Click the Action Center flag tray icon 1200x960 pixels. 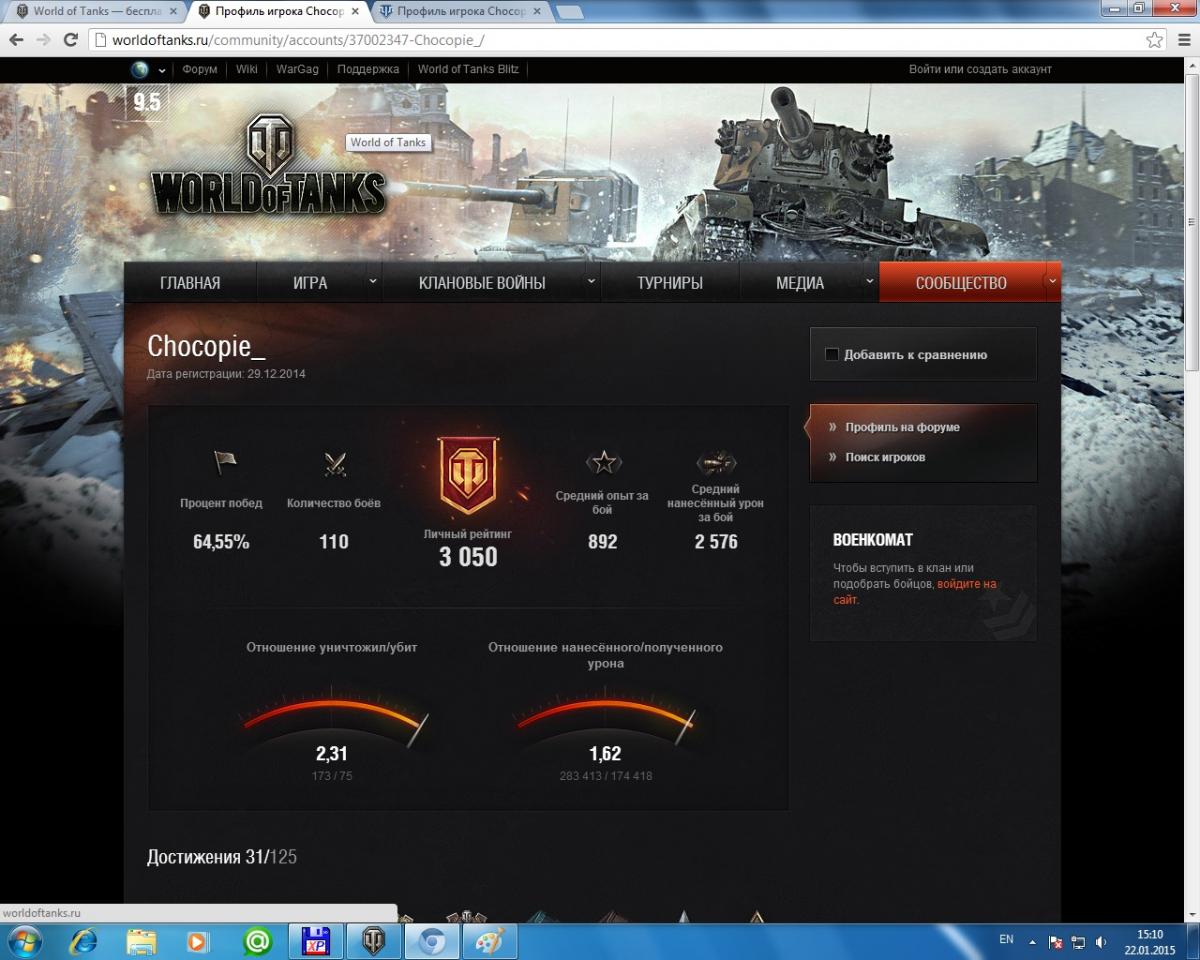1056,942
